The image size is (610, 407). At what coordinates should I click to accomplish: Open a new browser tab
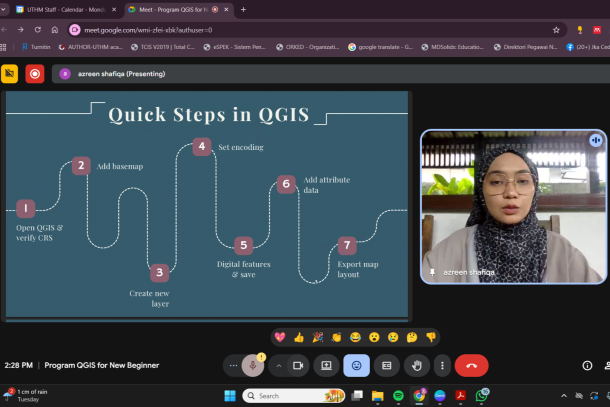point(243,9)
